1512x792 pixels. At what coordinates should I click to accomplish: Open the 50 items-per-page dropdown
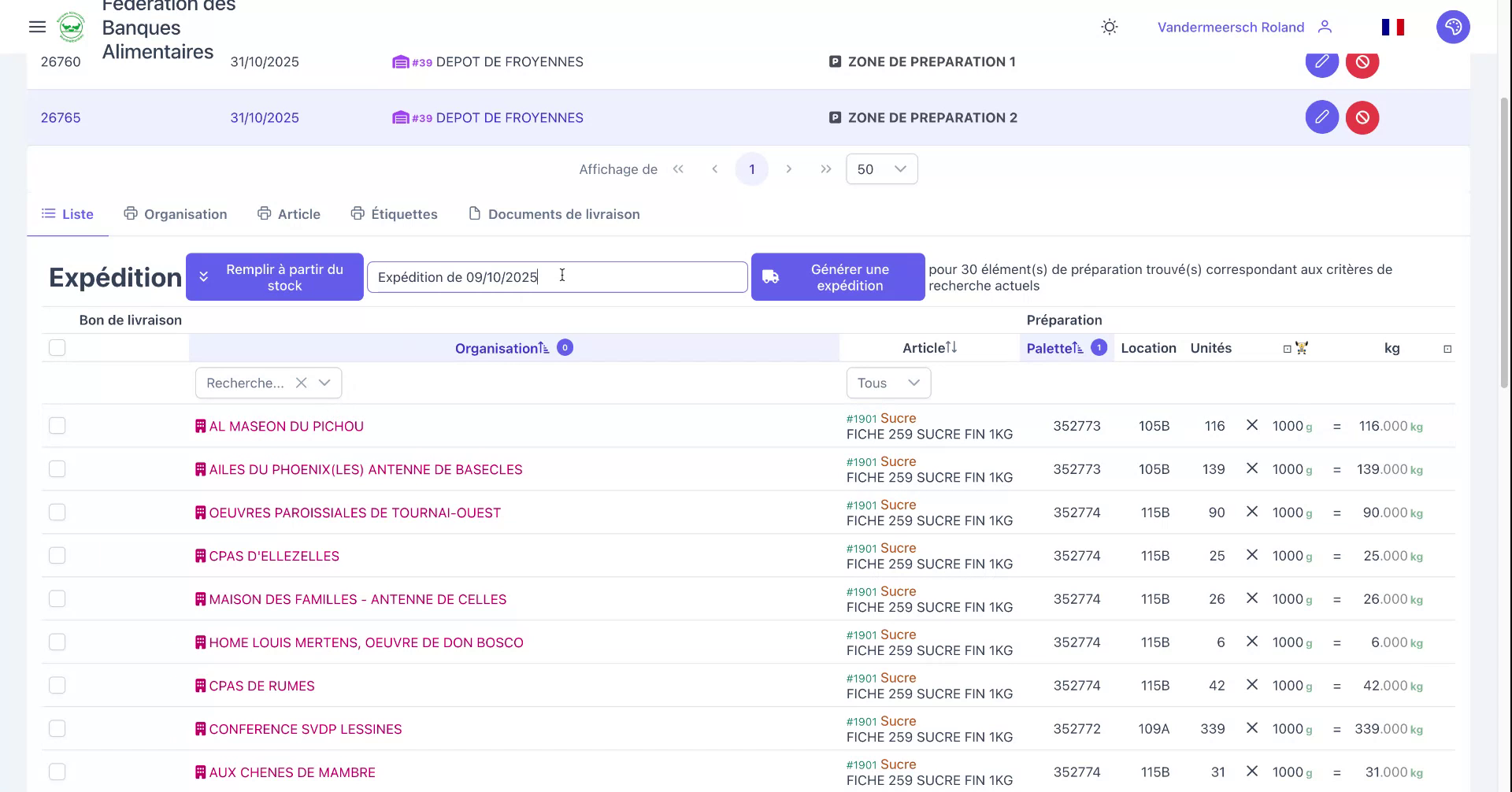[x=880, y=168]
